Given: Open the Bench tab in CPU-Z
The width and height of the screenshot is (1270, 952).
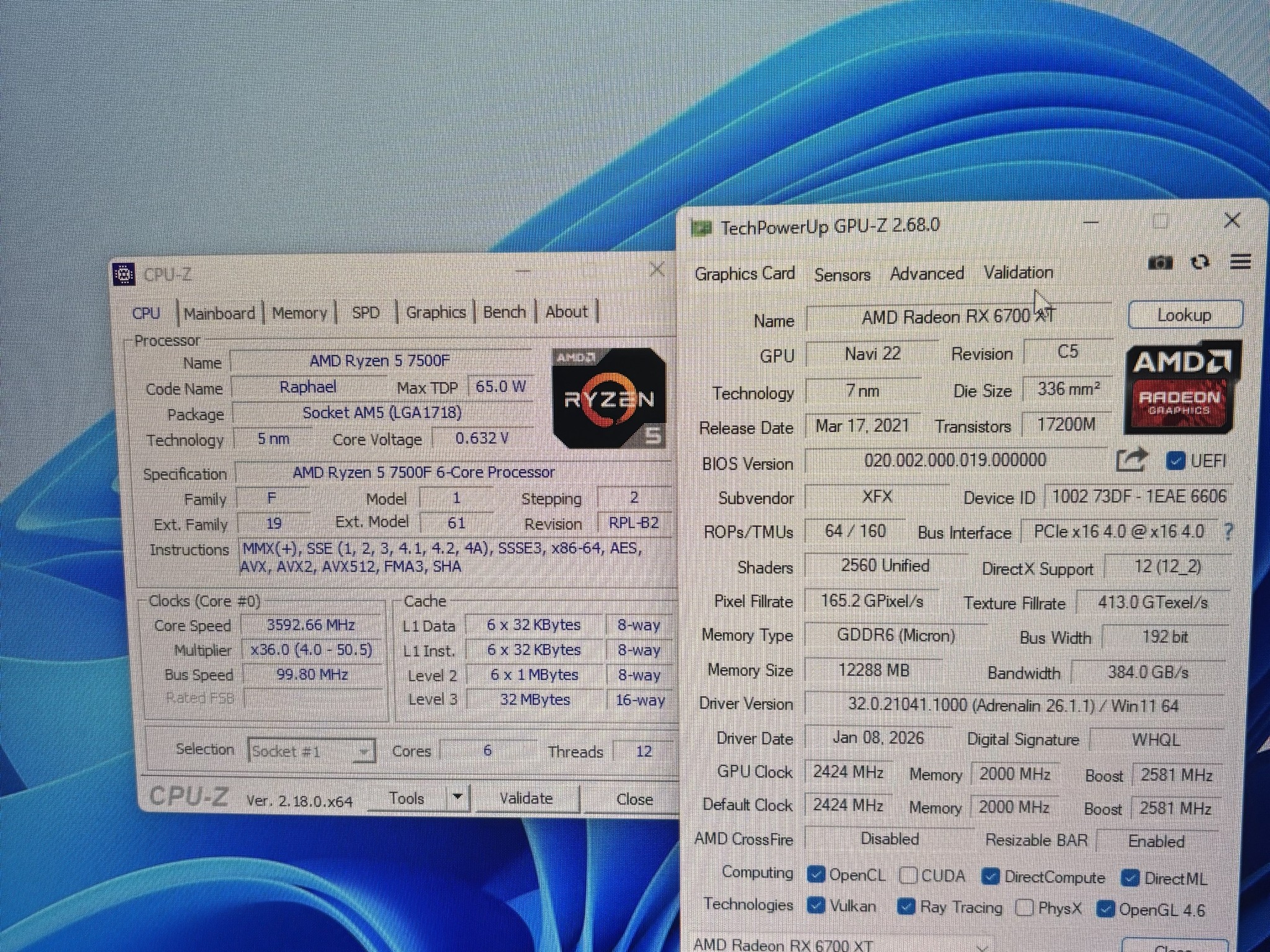Looking at the screenshot, I should click(x=504, y=312).
